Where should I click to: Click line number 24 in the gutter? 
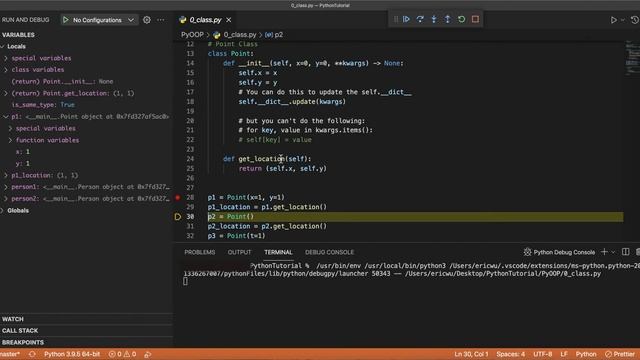[190, 159]
